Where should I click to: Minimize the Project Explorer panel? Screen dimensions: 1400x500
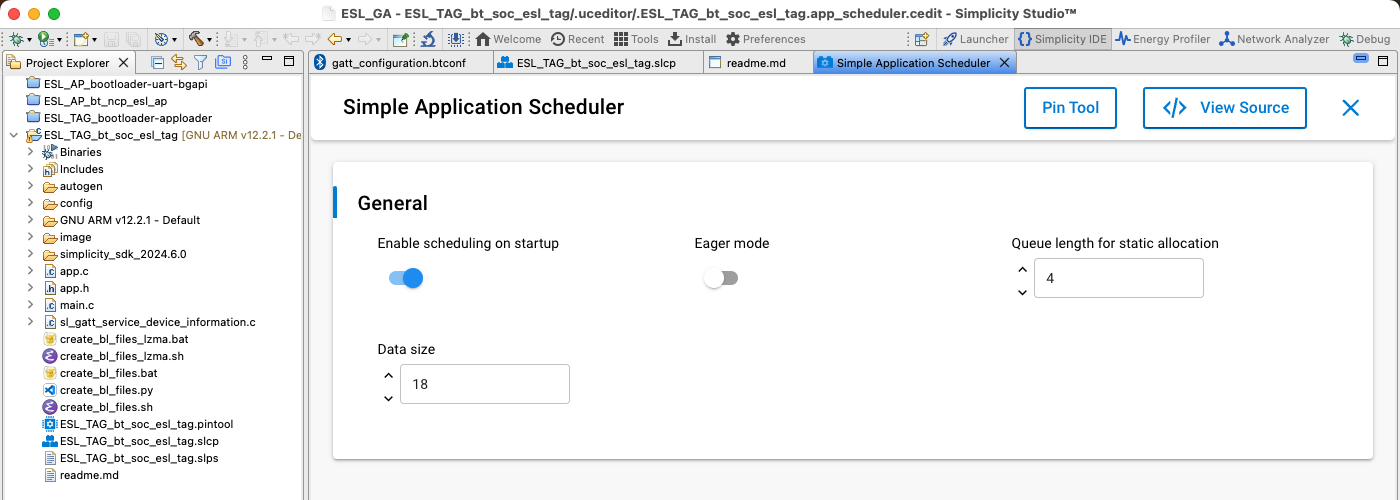point(267,59)
